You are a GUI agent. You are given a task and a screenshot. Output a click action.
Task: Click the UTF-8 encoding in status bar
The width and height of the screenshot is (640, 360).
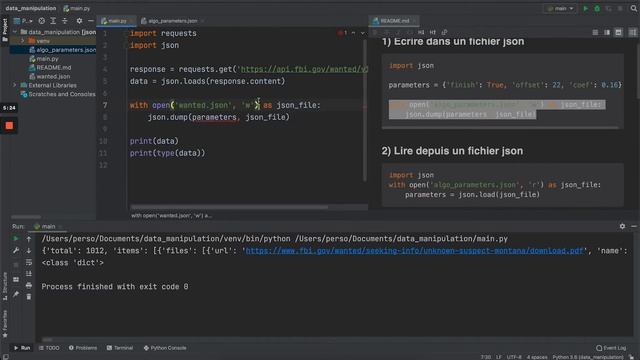514,357
